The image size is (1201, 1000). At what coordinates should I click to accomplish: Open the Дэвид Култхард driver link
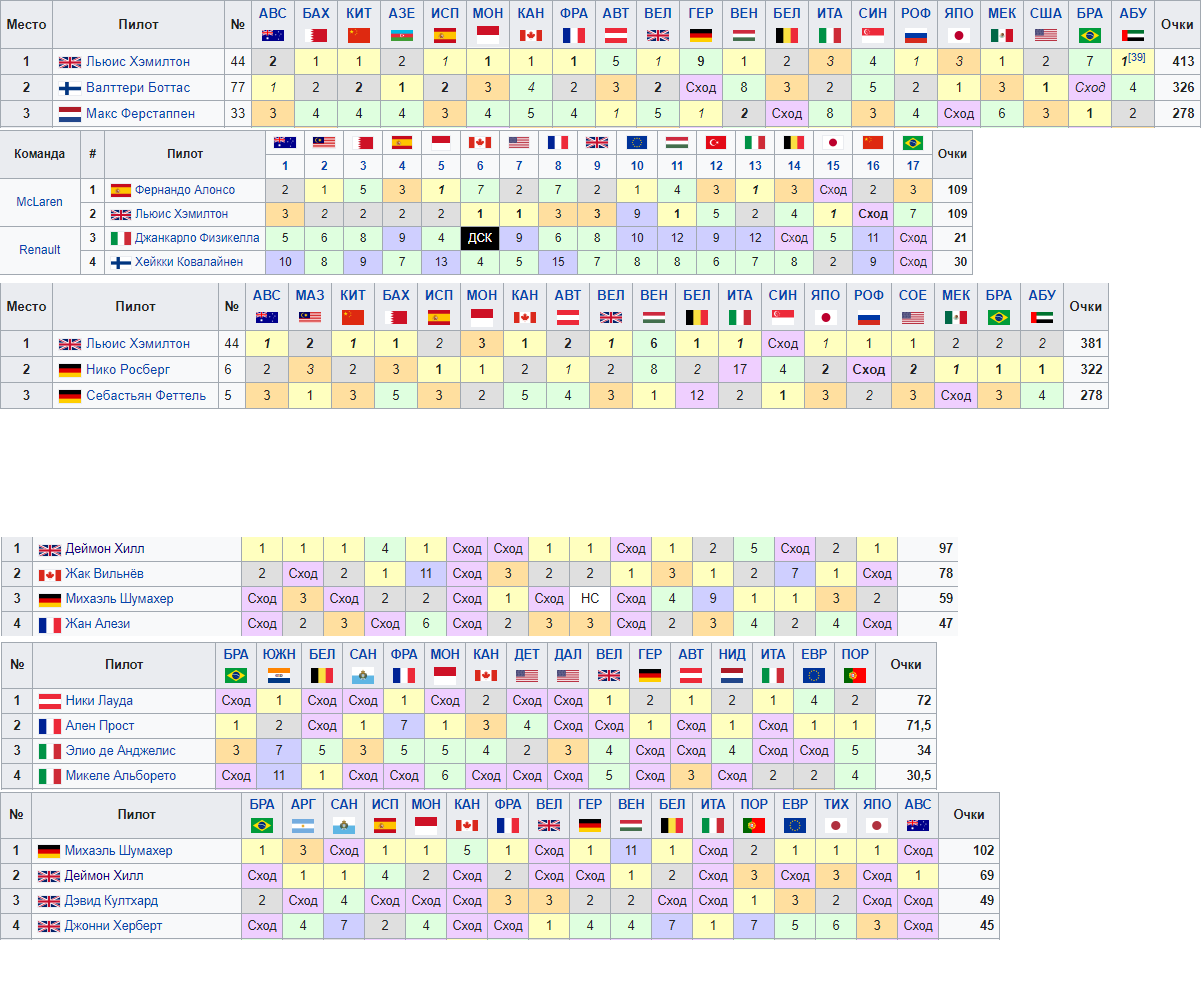(111, 901)
